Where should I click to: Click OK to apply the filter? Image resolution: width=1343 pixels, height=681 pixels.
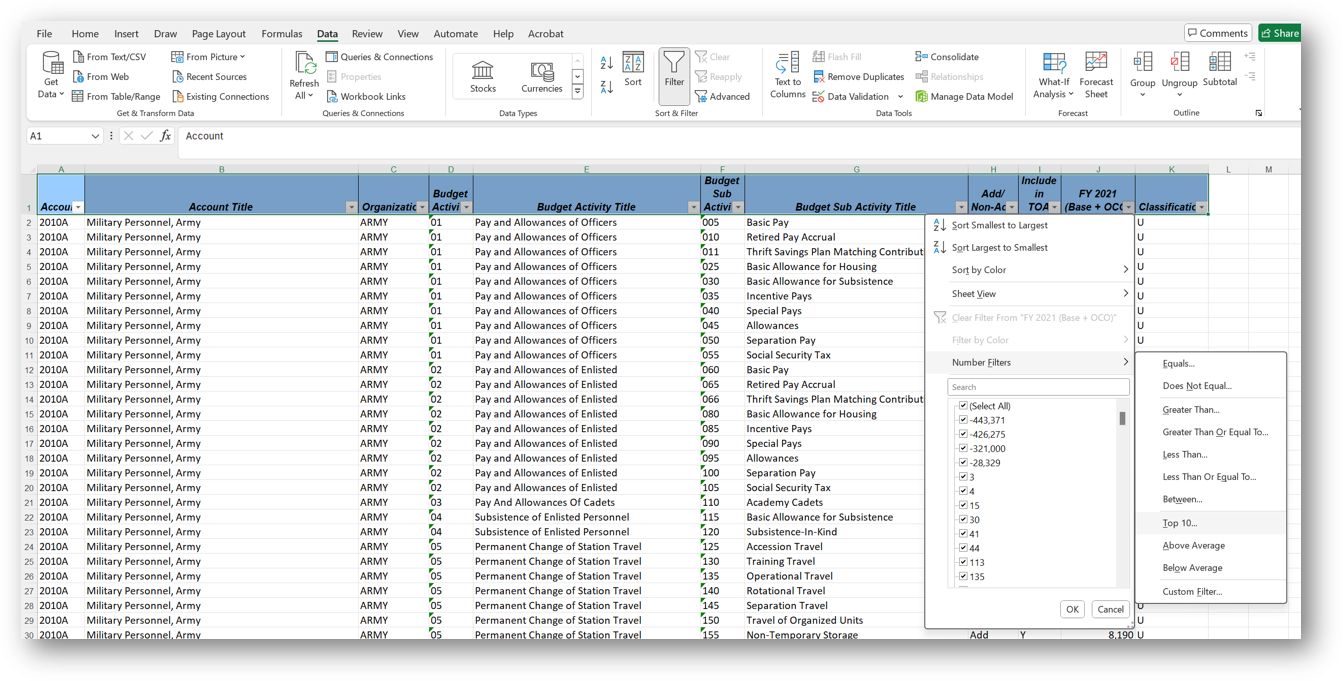[x=1071, y=609]
